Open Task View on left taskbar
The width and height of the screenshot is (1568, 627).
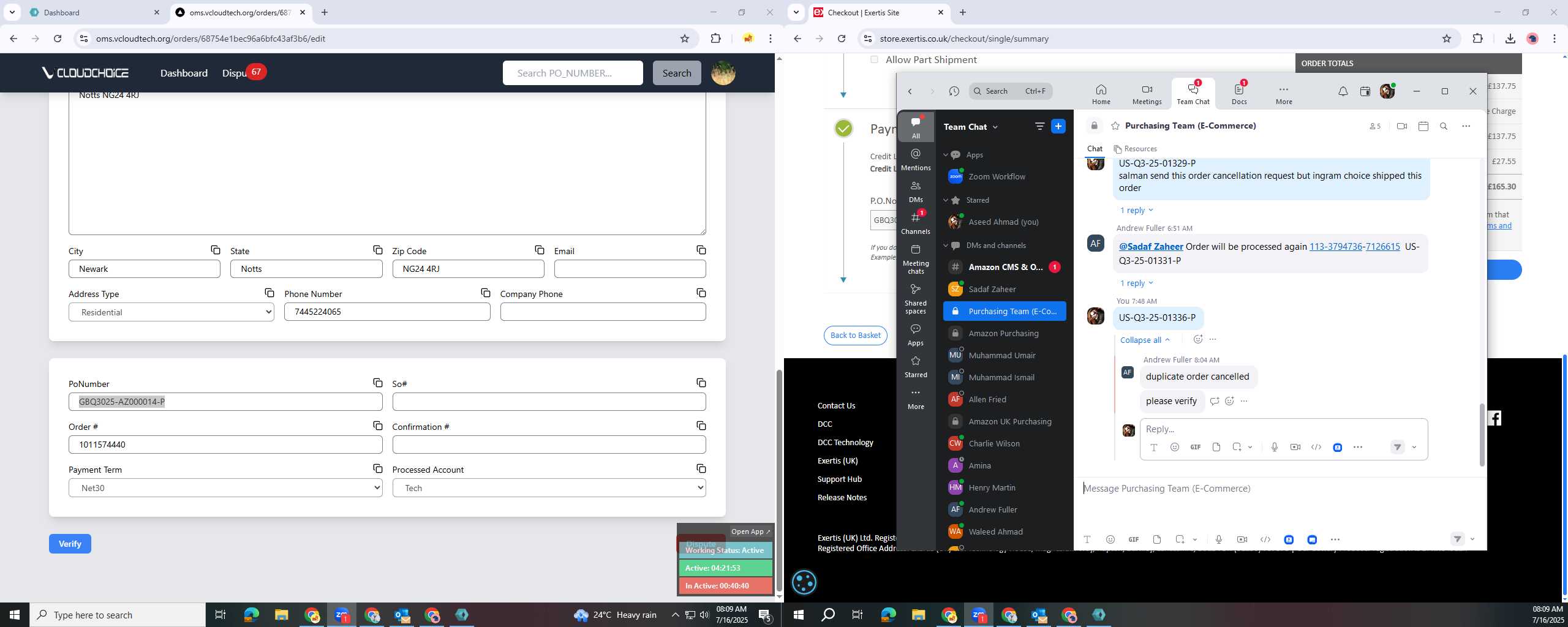[221, 615]
